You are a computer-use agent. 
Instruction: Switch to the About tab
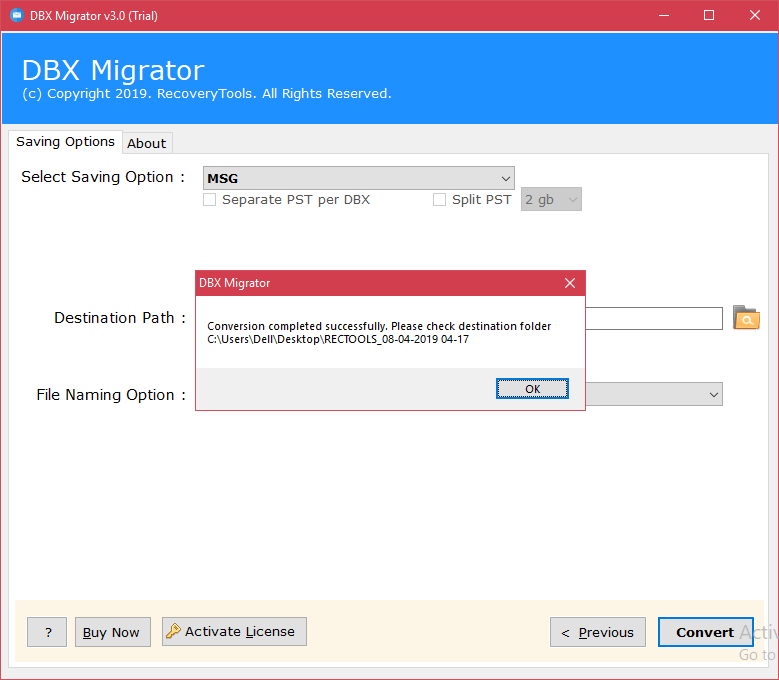click(x=147, y=144)
